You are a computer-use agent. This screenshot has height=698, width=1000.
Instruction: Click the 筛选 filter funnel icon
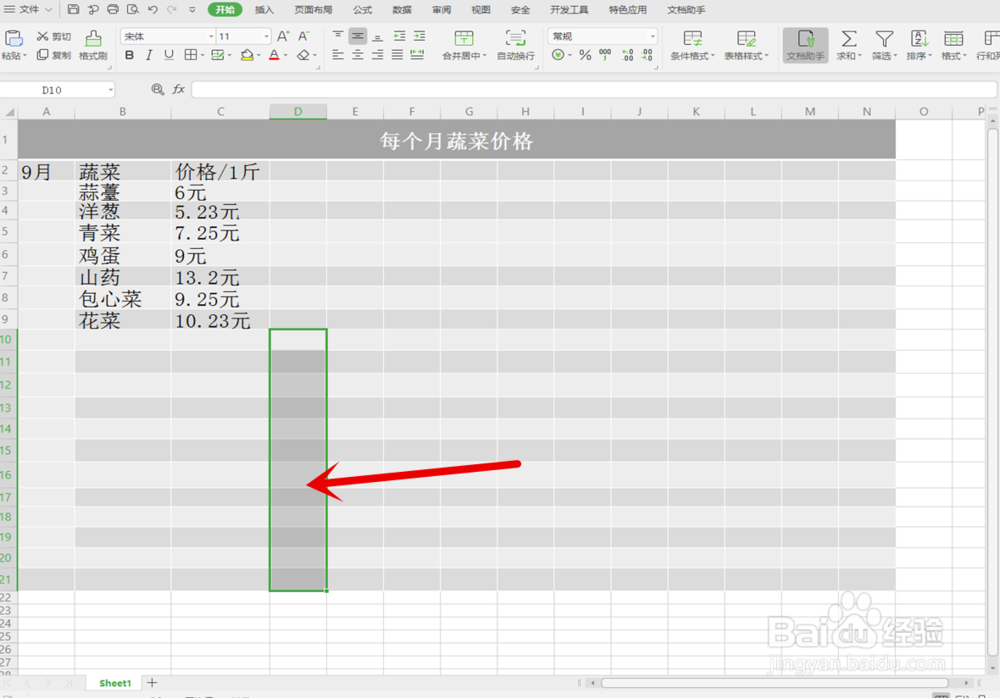tap(884, 38)
